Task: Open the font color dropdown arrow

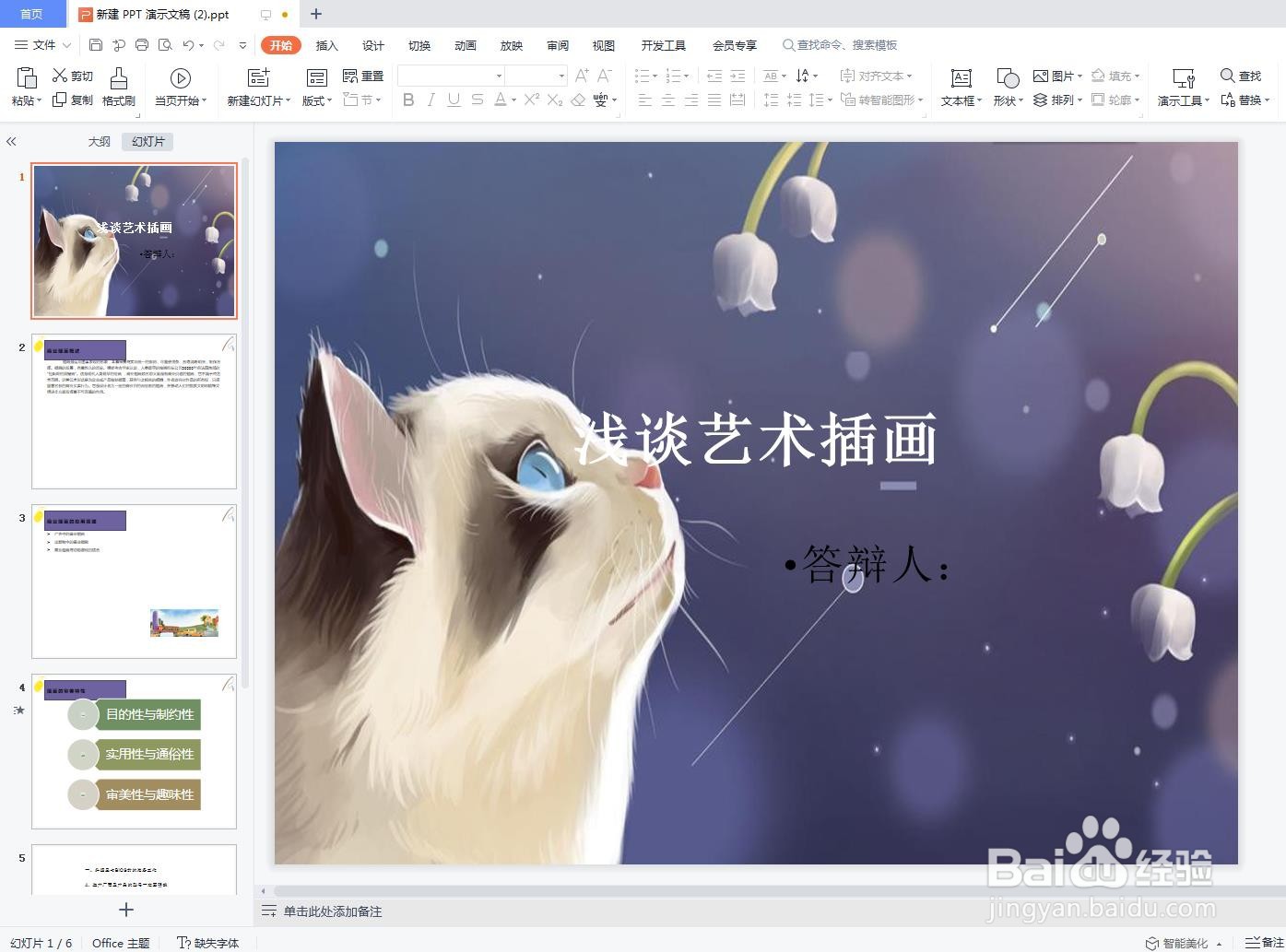Action: click(x=513, y=100)
